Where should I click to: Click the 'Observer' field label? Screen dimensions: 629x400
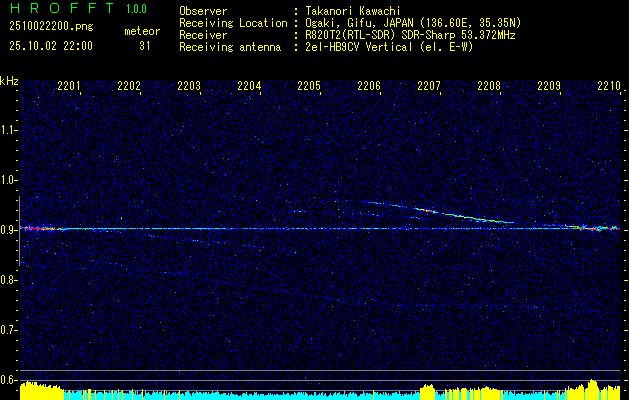point(203,11)
